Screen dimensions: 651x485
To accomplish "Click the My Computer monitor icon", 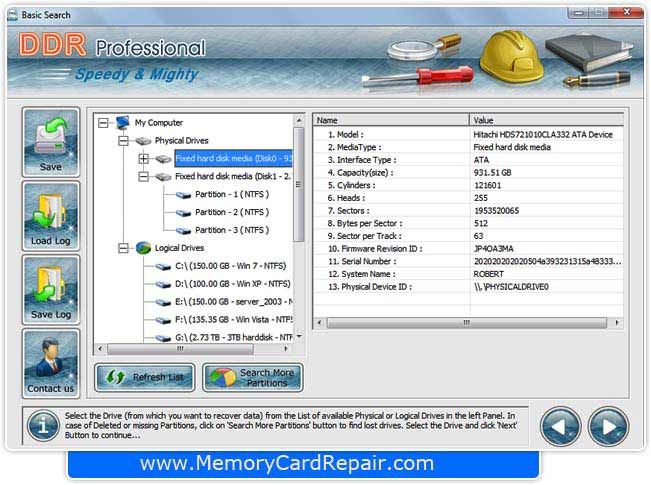I will [x=123, y=122].
